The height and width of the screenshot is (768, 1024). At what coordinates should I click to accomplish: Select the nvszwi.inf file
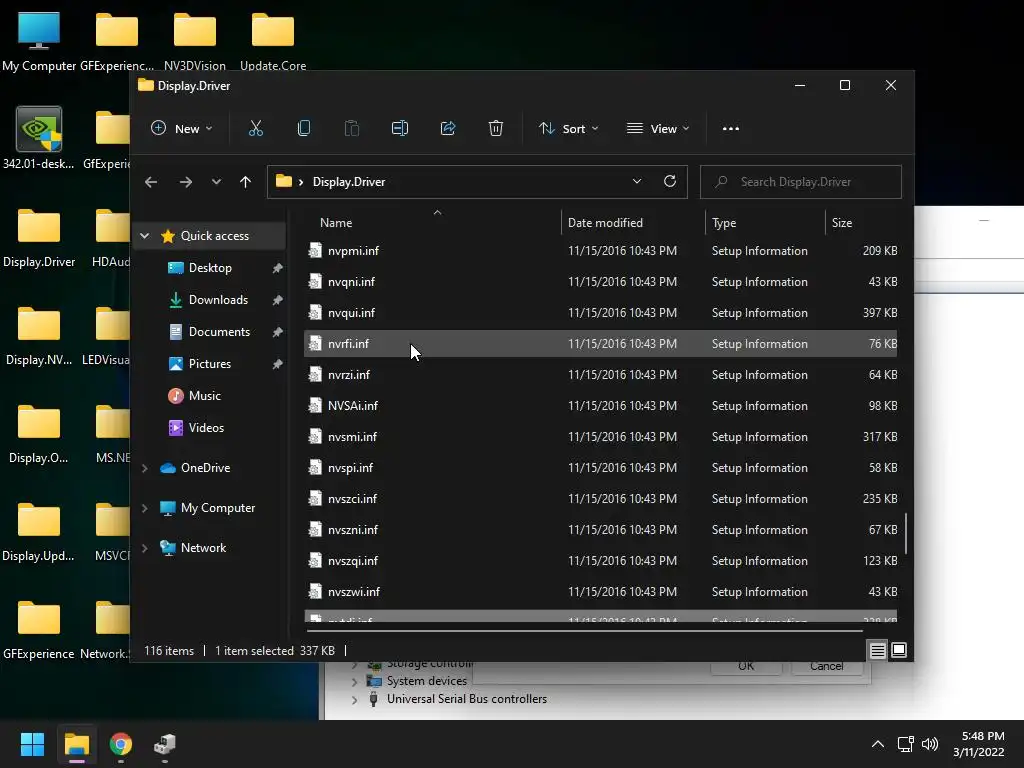point(601,592)
